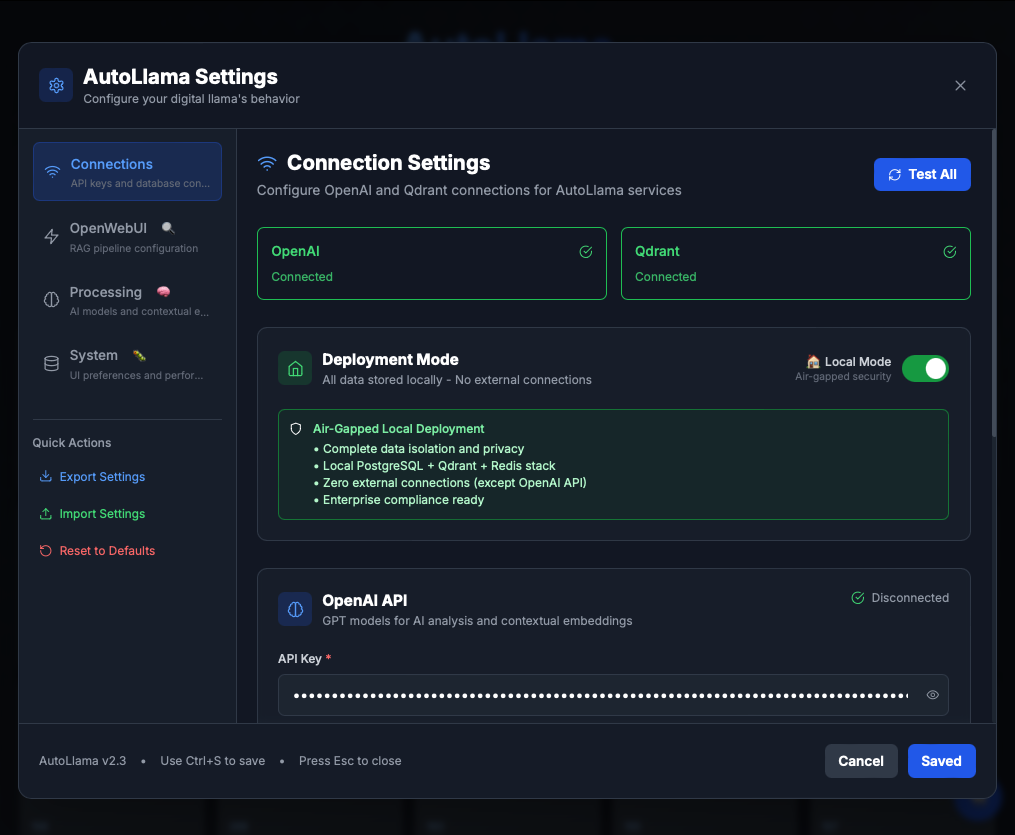Click the Processing brain outline icon
Screen dimensions: 1015x835
pos(51,300)
